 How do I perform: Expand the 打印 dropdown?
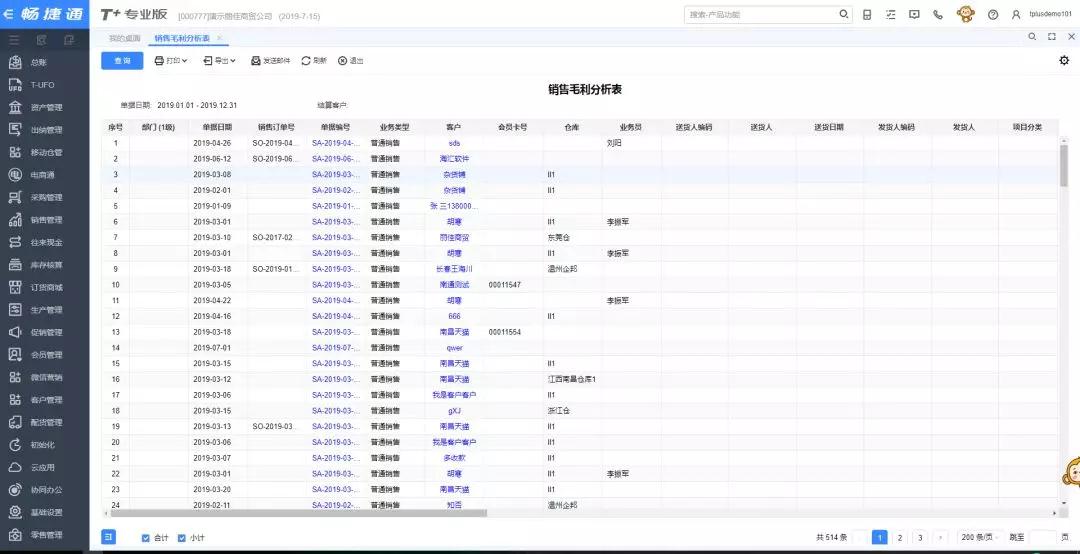click(x=171, y=61)
